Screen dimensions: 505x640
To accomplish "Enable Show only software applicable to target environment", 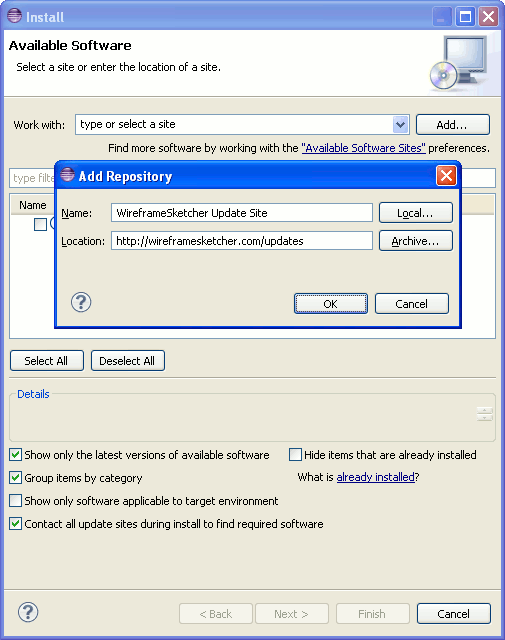I will pos(16,500).
